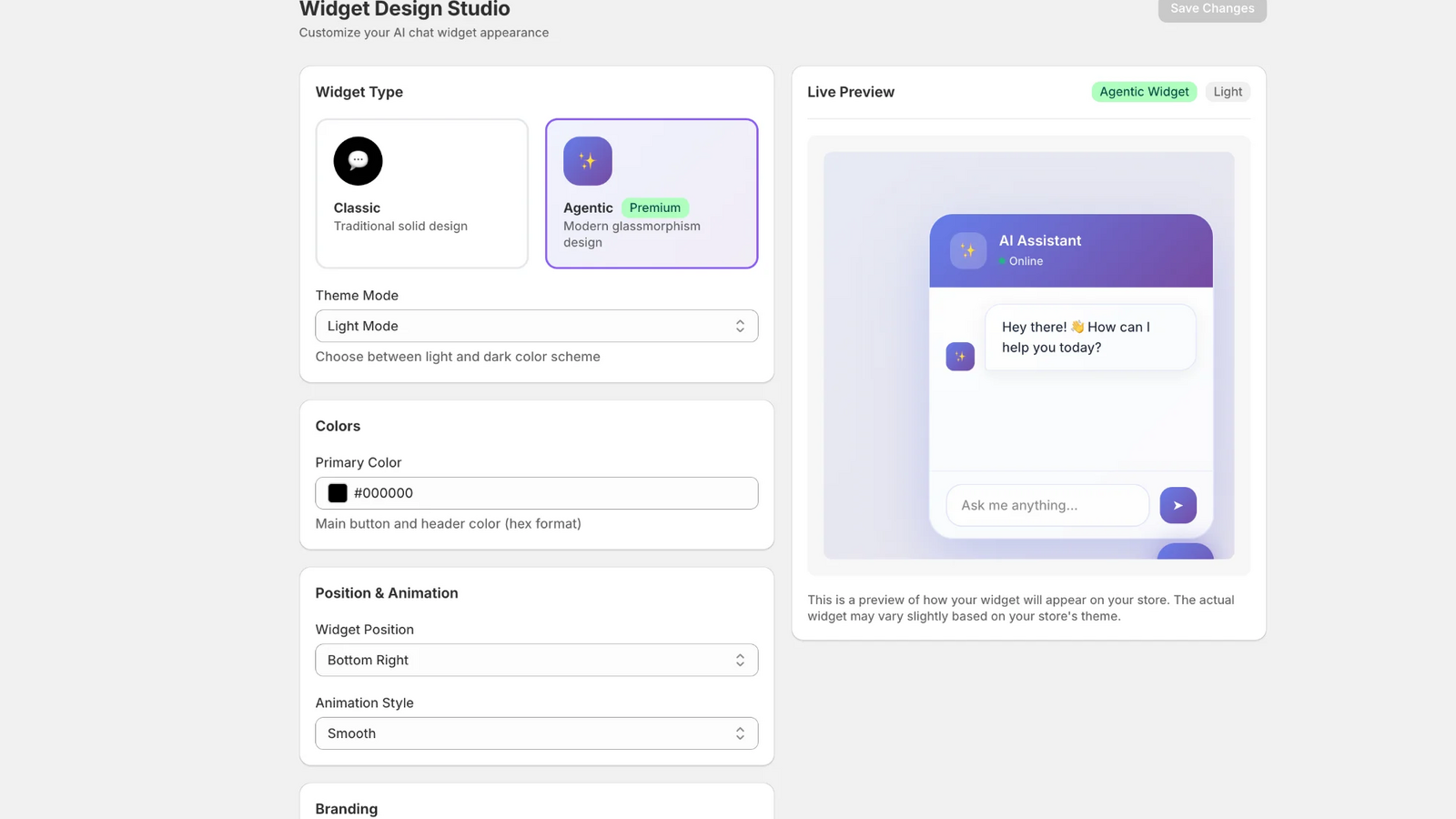Screen dimensions: 1456x819
Task: Open the Theme Mode dropdown
Action: tap(537, 325)
